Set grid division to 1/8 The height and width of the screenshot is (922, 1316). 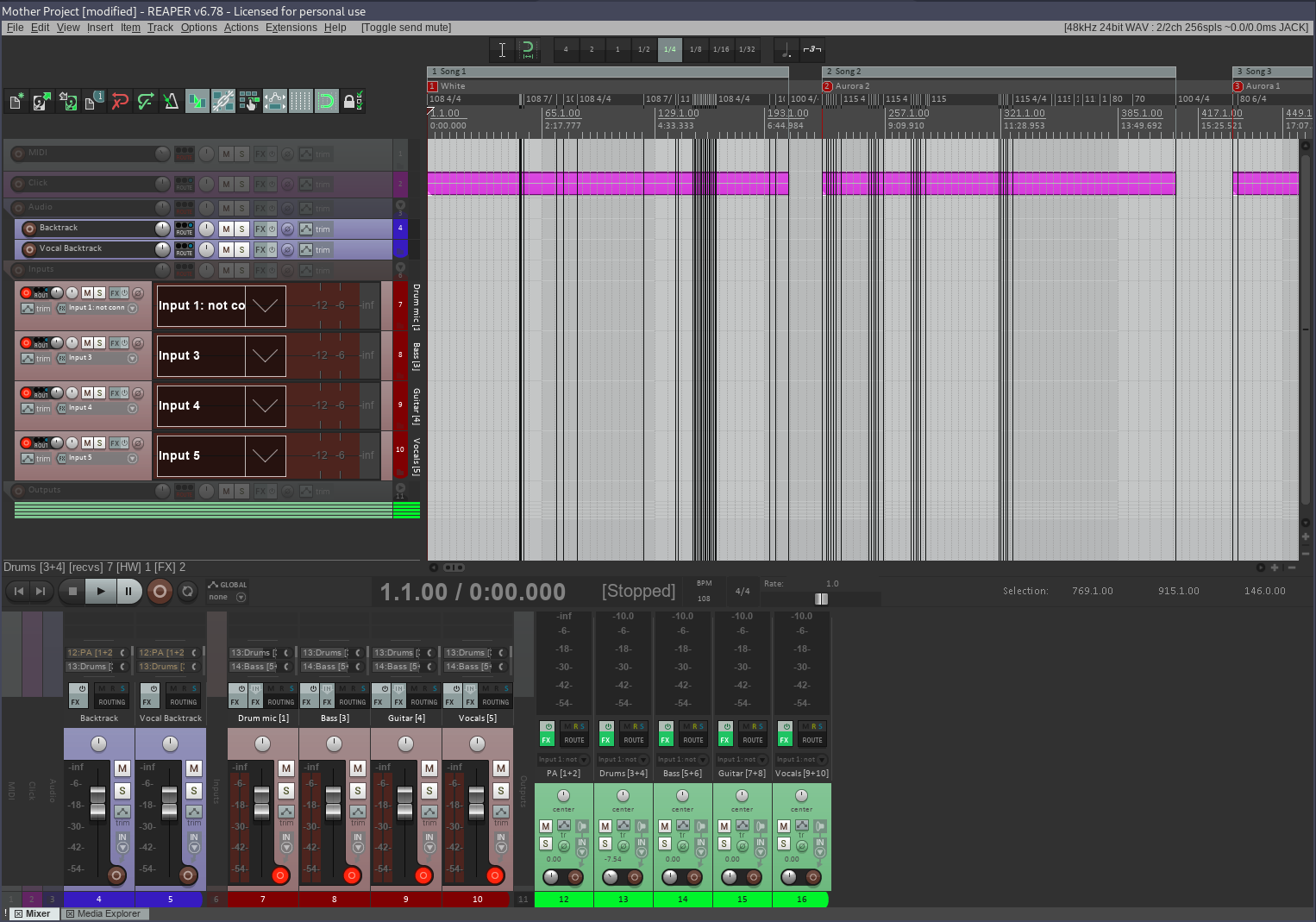695,50
